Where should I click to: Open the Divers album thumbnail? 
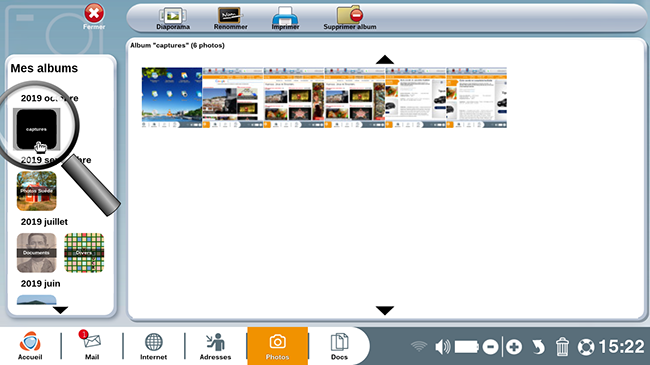pos(84,253)
